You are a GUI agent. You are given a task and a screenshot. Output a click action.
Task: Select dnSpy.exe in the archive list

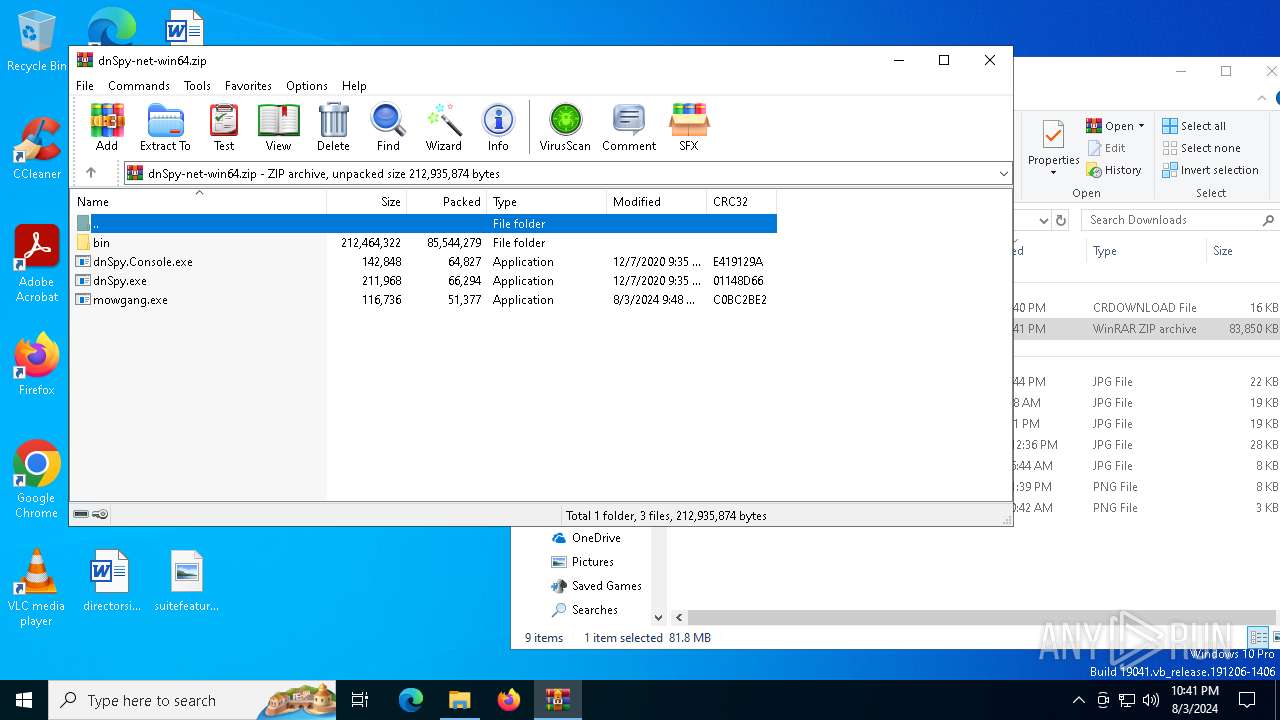click(x=424, y=281)
